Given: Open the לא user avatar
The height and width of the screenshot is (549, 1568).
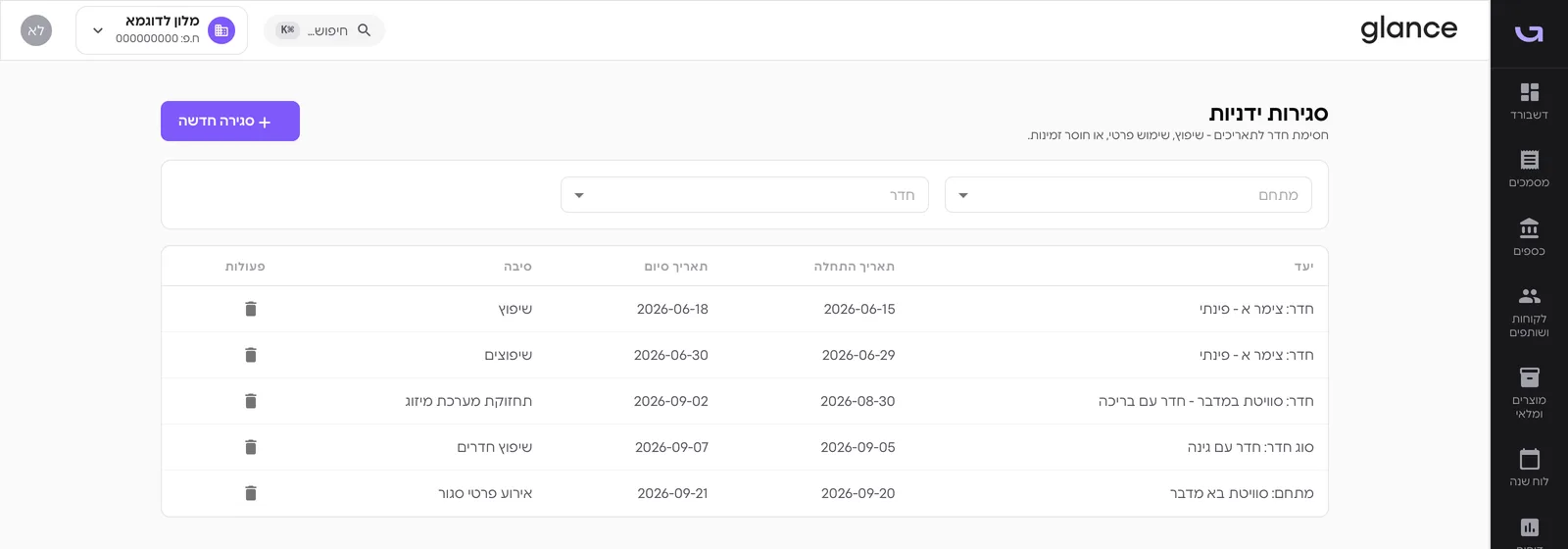Looking at the screenshot, I should pyautogui.click(x=36, y=30).
